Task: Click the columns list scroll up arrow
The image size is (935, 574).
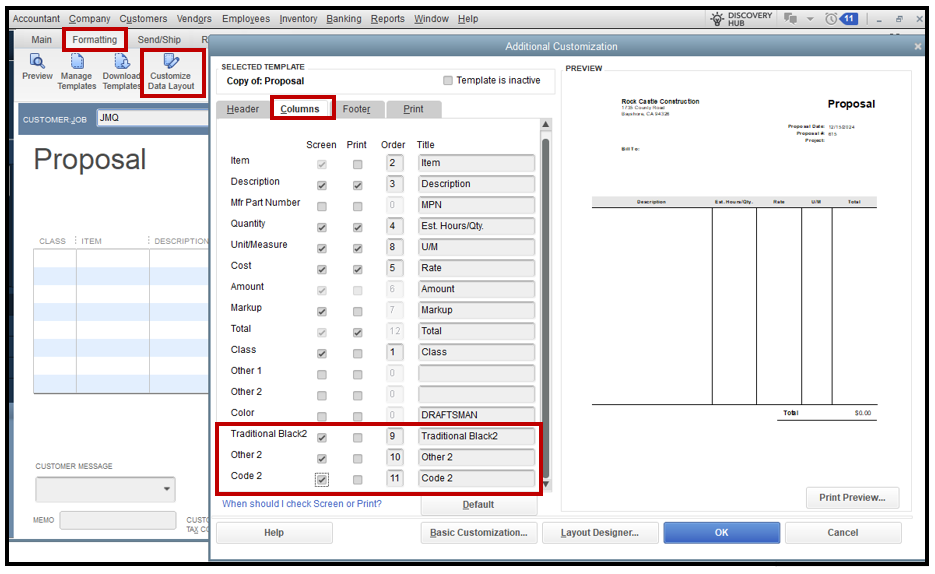Action: click(x=546, y=125)
